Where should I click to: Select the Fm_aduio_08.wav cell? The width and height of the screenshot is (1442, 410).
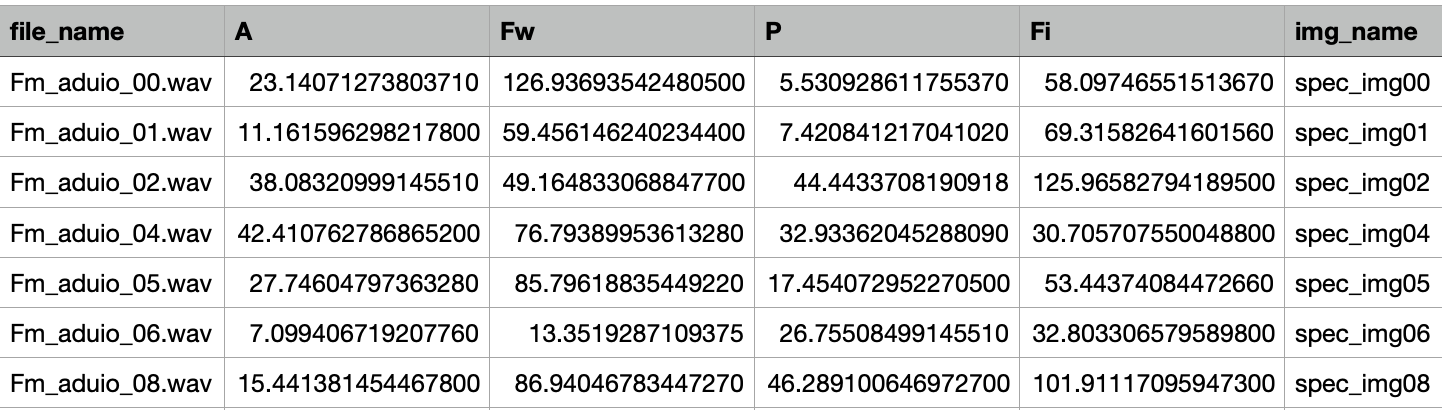point(110,385)
